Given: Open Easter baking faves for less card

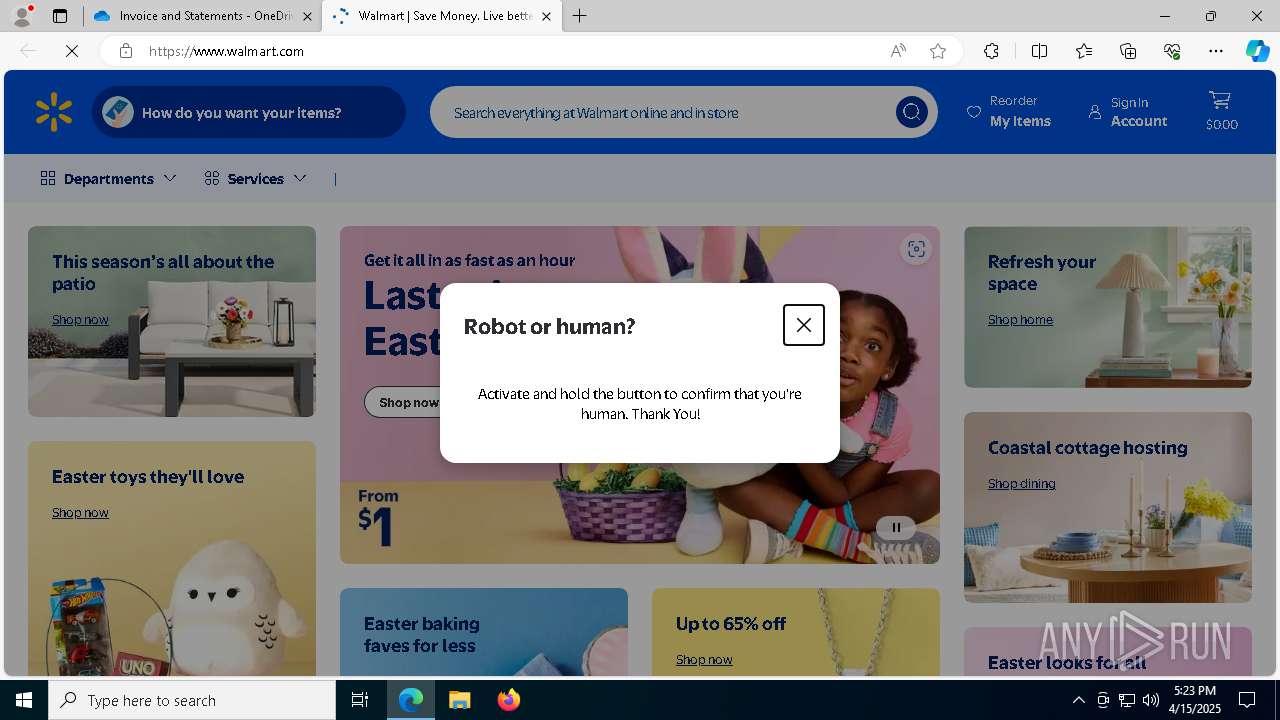Looking at the screenshot, I should pyautogui.click(x=484, y=632).
